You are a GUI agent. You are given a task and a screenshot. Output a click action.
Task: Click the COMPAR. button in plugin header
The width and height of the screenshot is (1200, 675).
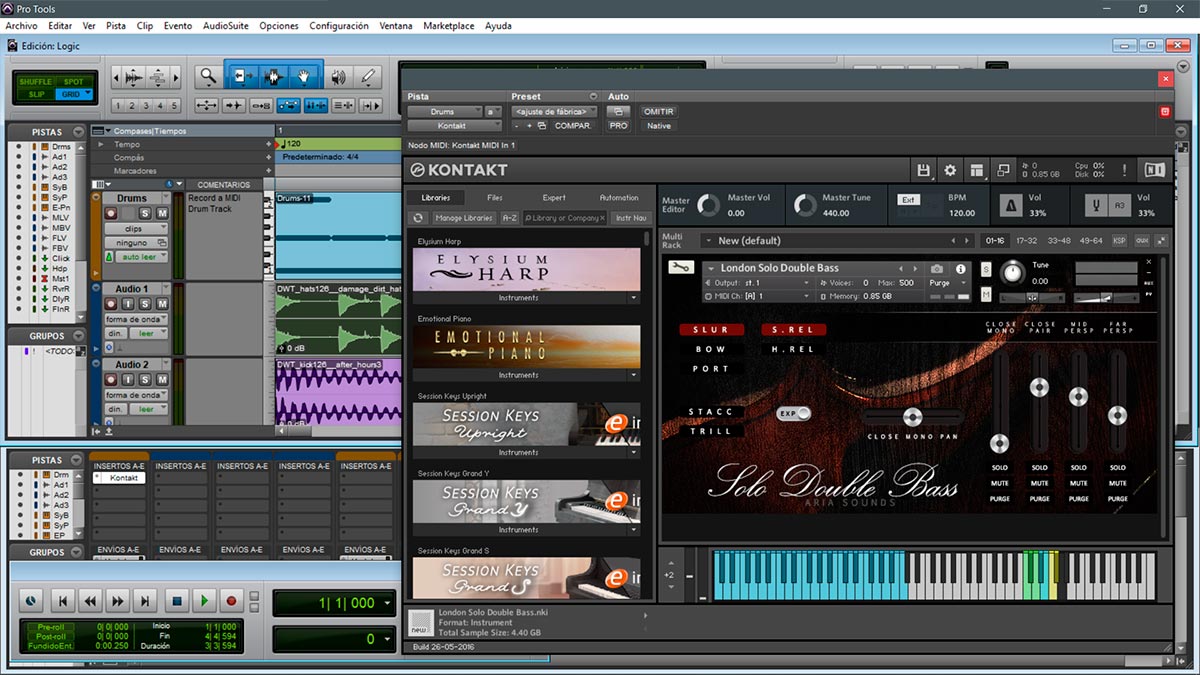[x=572, y=126]
